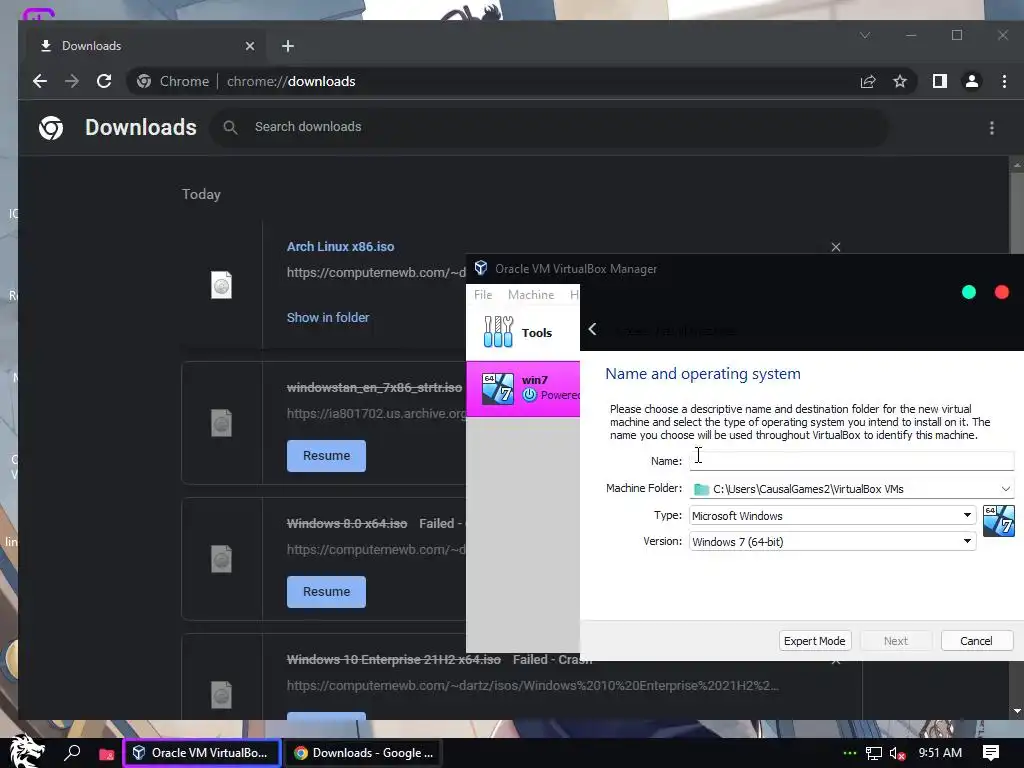The width and height of the screenshot is (1024, 768).
Task: Open Downloads page more actions menu
Action: tap(991, 128)
